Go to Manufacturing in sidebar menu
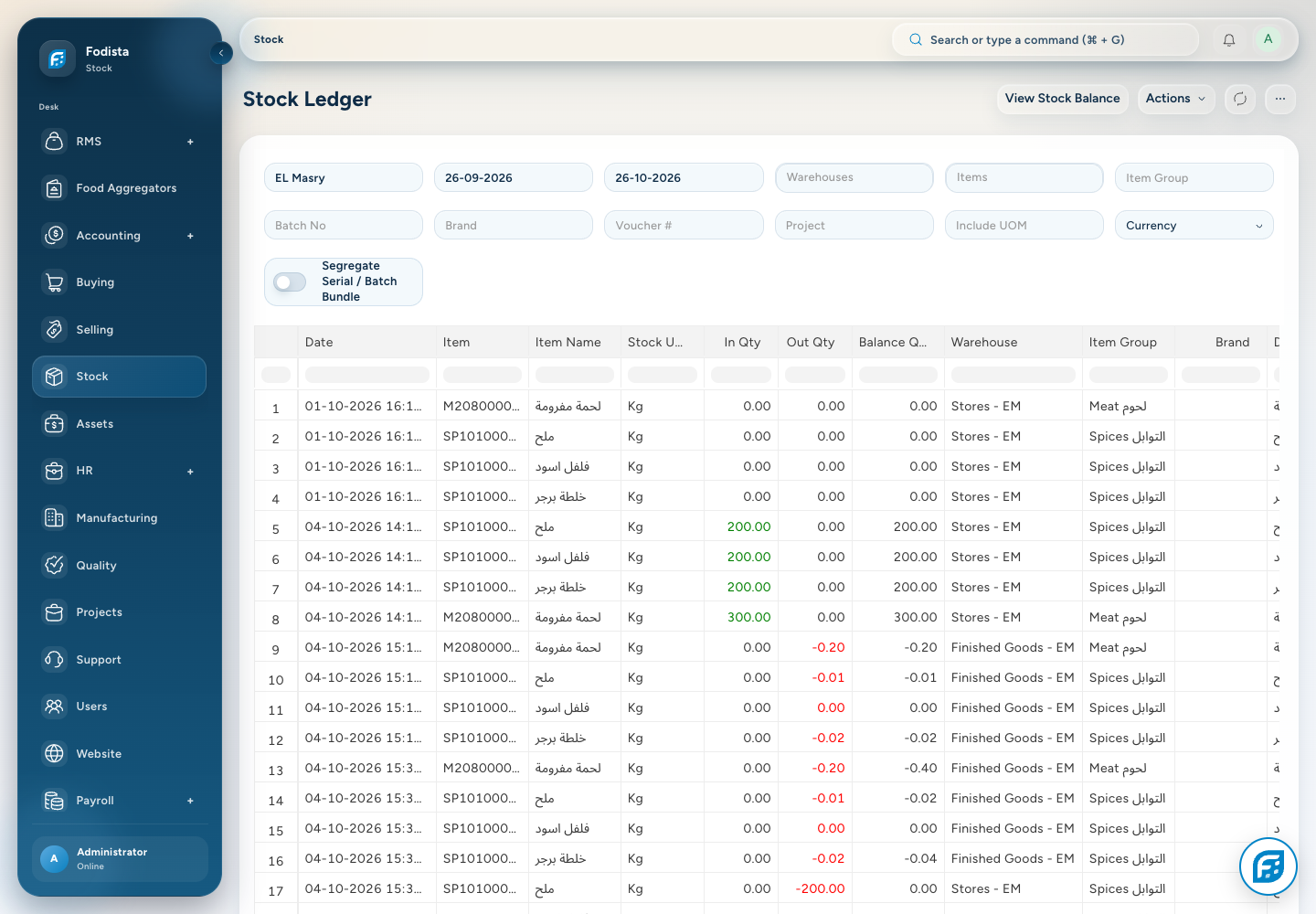The height and width of the screenshot is (914, 1316). click(x=119, y=518)
